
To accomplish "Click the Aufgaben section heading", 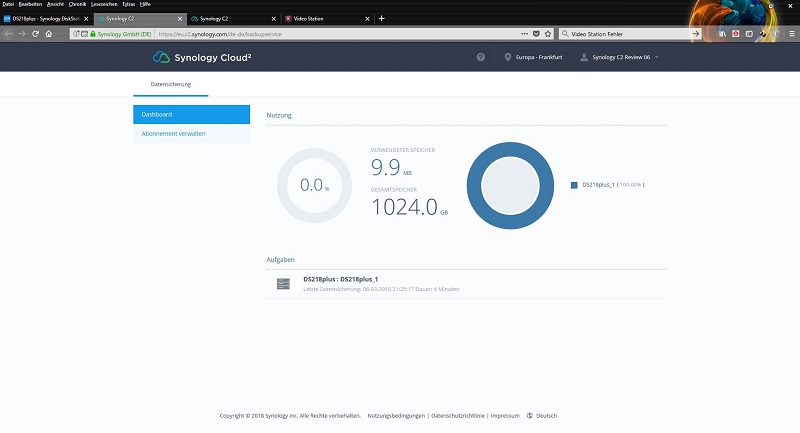I will [280, 260].
